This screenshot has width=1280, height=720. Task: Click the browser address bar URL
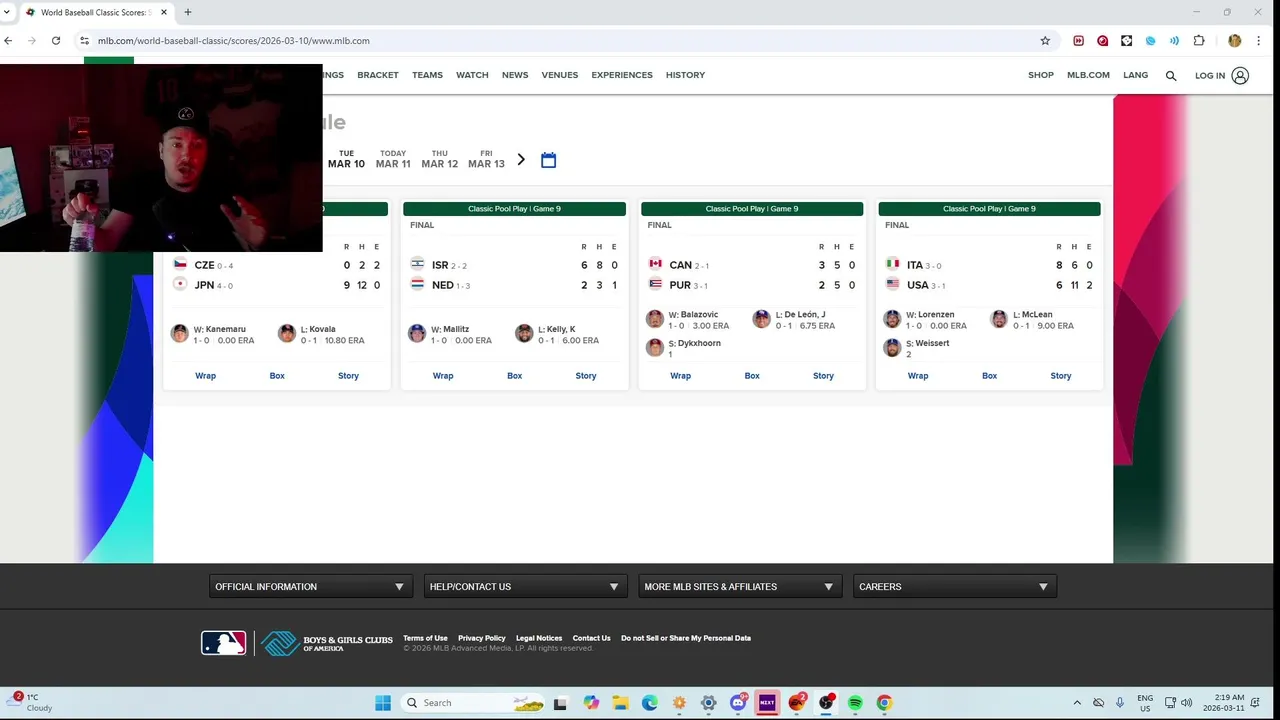click(x=234, y=41)
